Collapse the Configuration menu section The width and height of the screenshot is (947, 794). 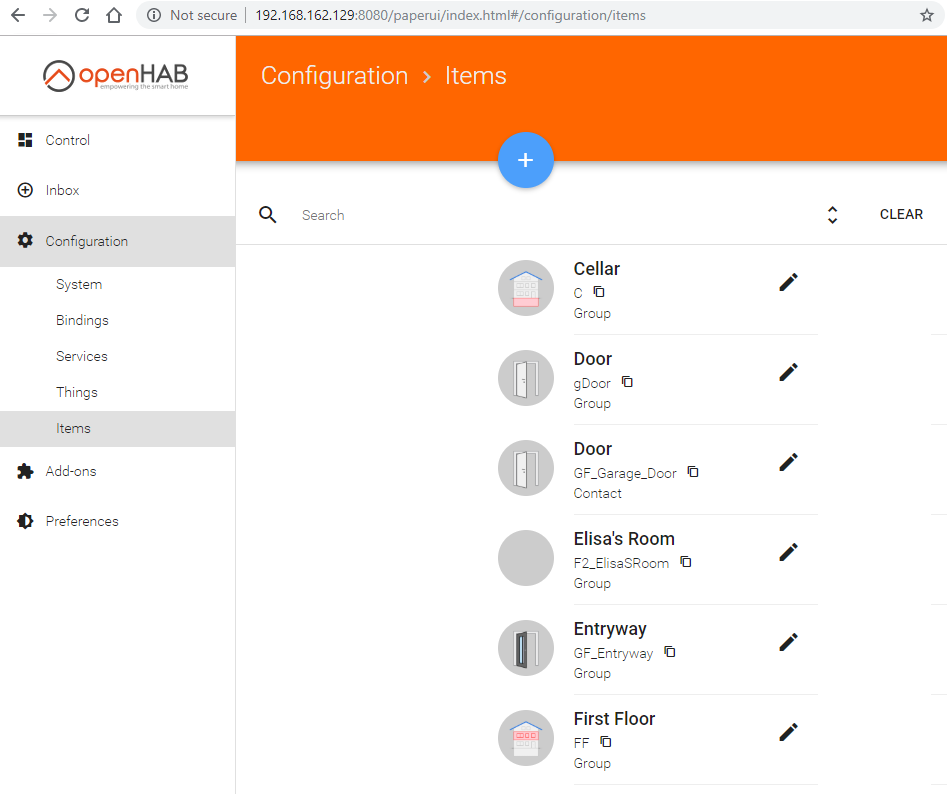118,242
